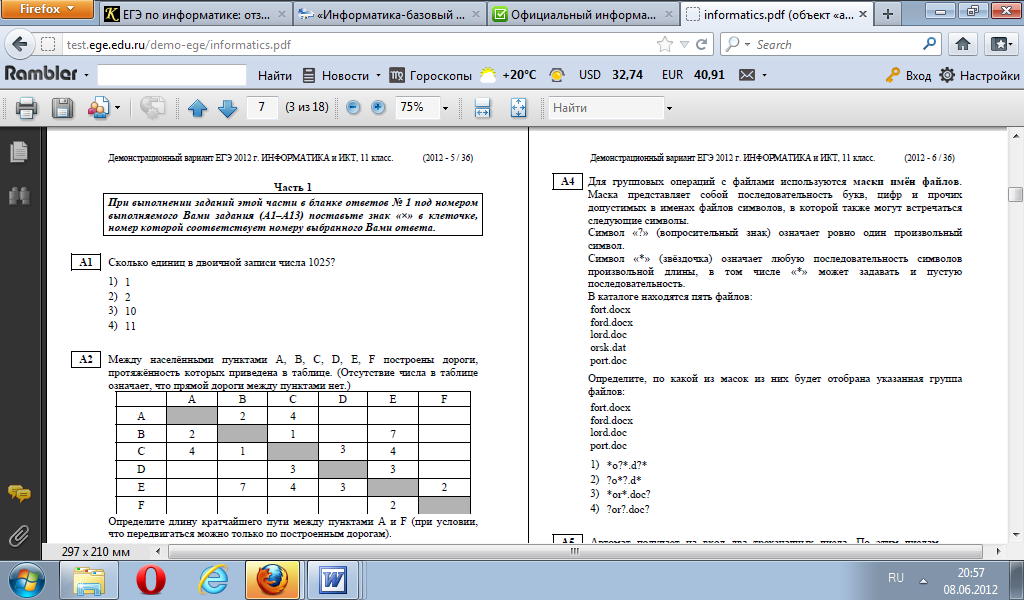
Task: Open the URL history dropdown arrow
Action: click(x=684, y=44)
